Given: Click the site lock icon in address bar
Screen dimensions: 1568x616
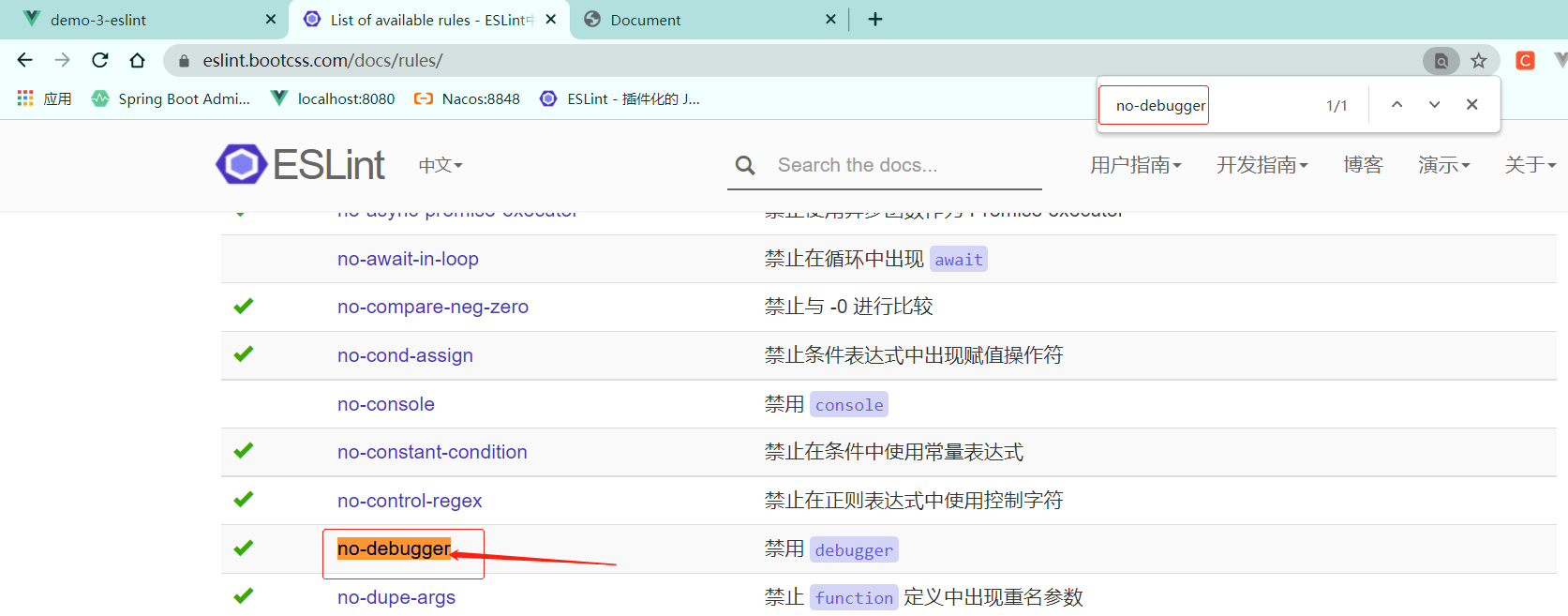Looking at the screenshot, I should pos(184,61).
